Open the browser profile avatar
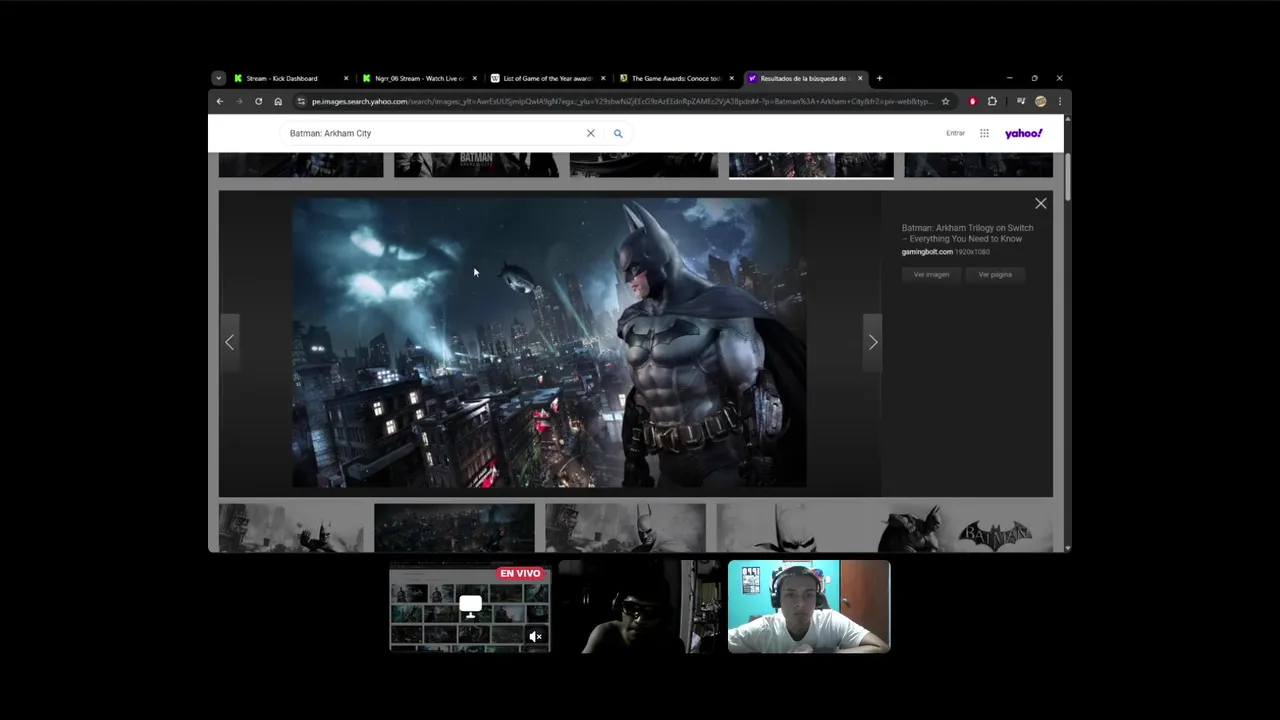Image resolution: width=1280 pixels, height=720 pixels. pos(1040,101)
